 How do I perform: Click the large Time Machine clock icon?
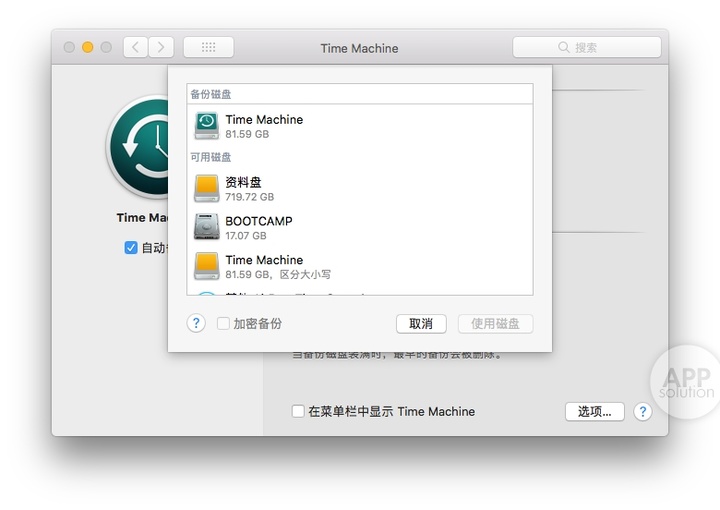point(138,147)
